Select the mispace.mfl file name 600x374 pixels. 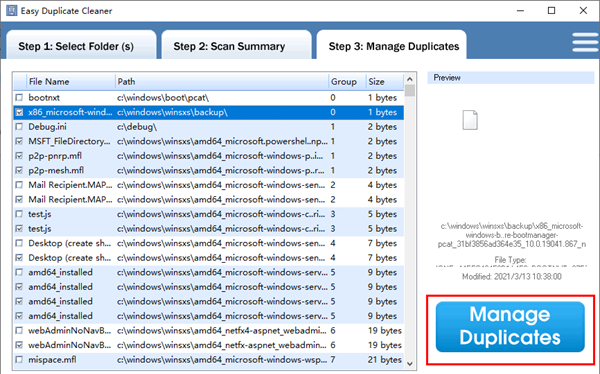(x=52, y=359)
